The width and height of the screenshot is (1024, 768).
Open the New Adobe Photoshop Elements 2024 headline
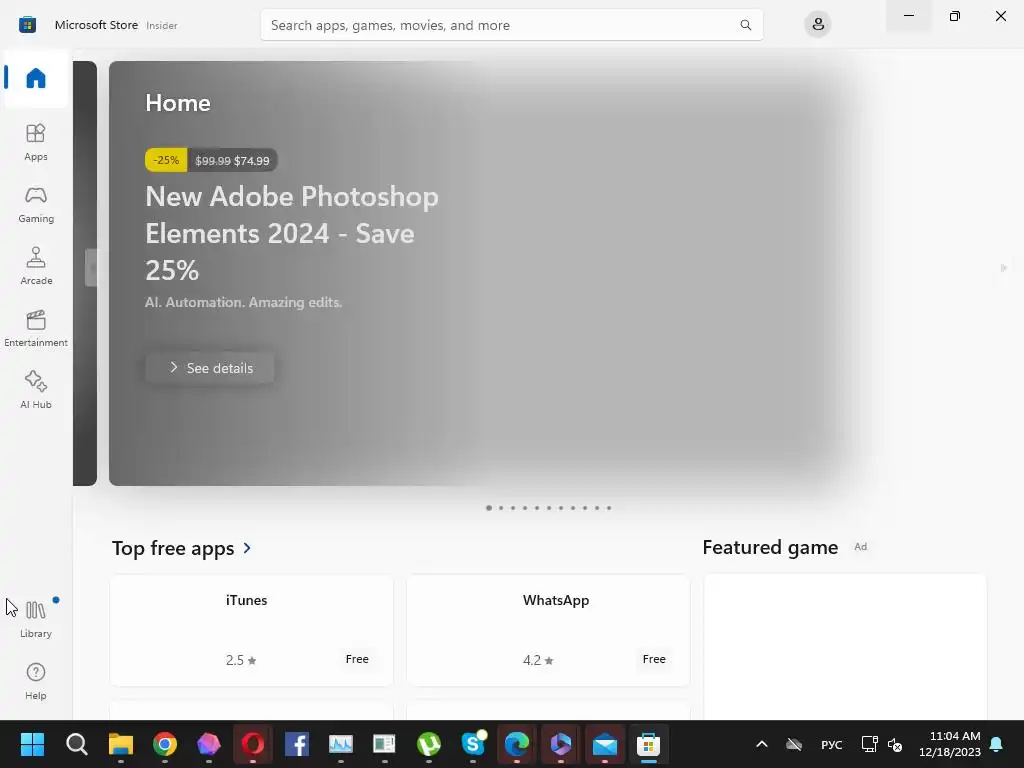coord(292,233)
